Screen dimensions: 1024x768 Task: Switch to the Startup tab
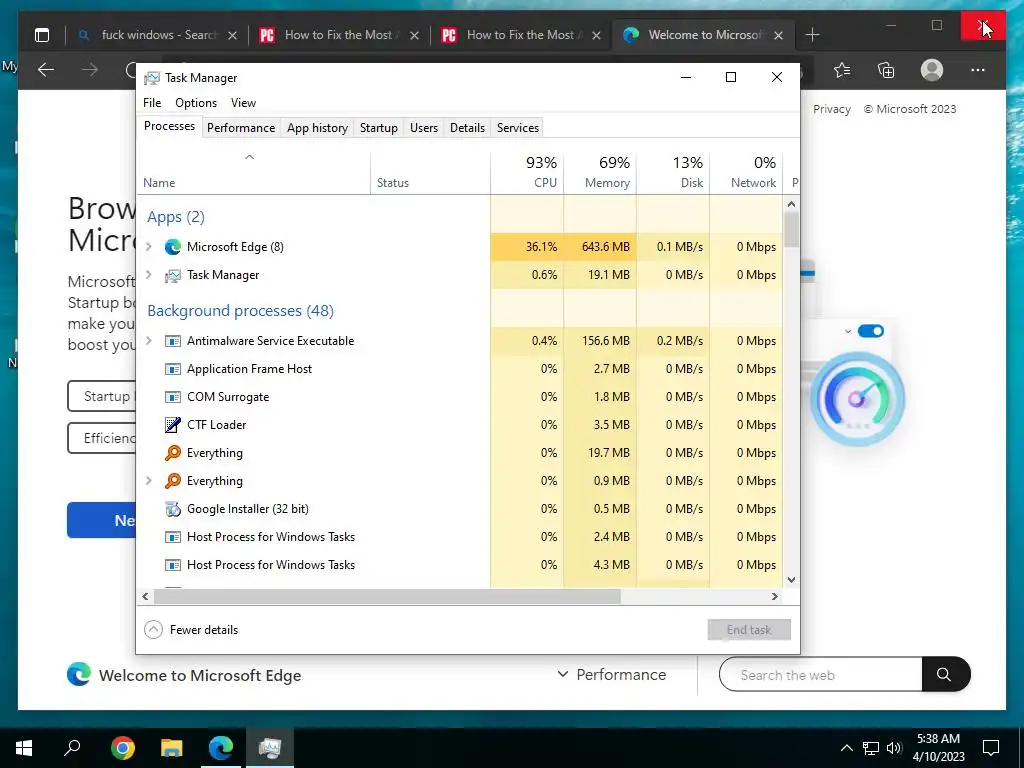click(379, 127)
